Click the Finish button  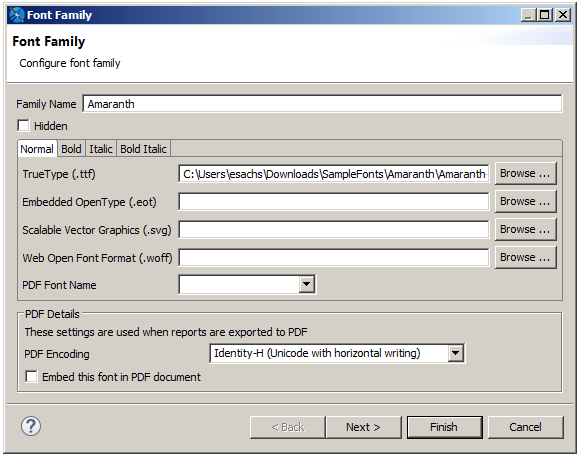[x=444, y=427]
